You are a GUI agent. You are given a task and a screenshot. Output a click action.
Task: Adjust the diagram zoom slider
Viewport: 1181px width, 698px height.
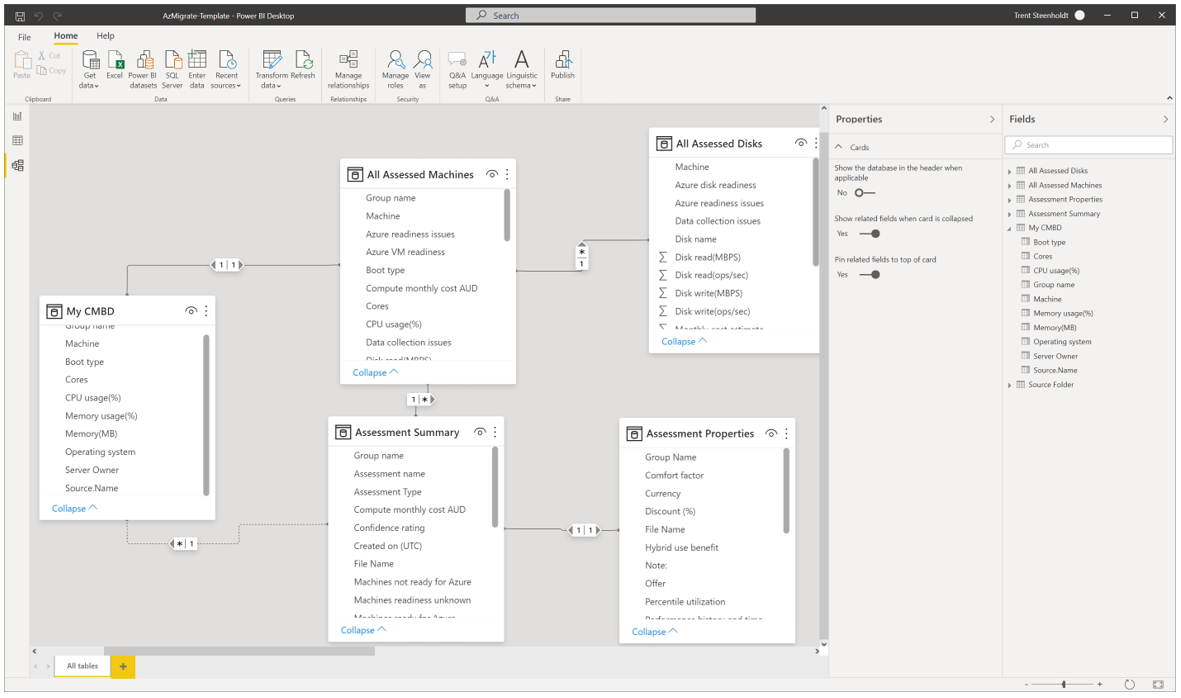pos(1063,684)
